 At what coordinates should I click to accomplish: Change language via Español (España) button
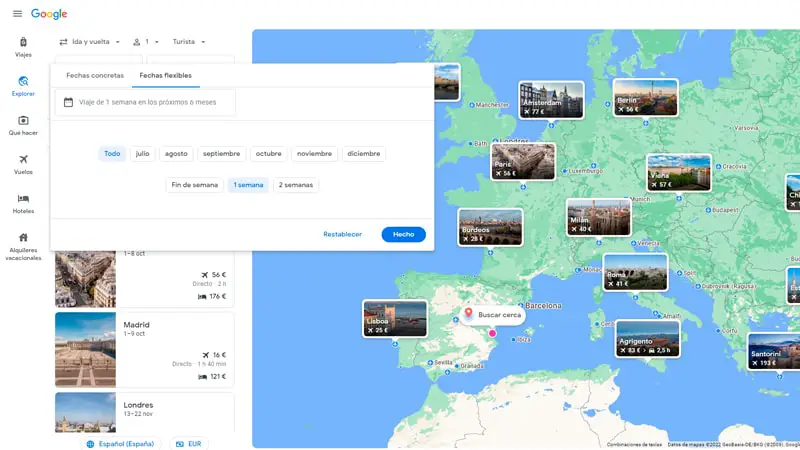[120, 444]
